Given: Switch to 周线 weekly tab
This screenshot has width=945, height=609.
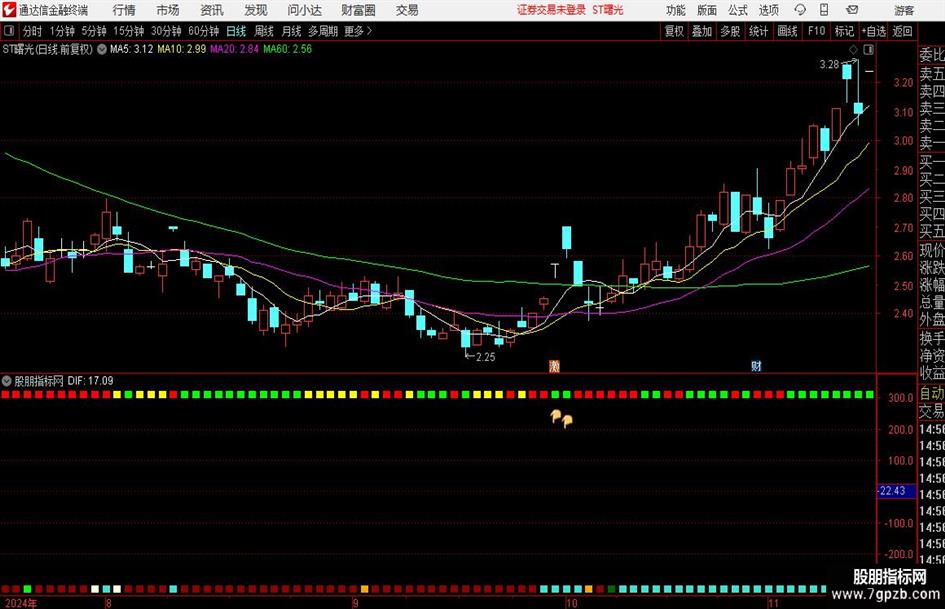Looking at the screenshot, I should (x=264, y=31).
